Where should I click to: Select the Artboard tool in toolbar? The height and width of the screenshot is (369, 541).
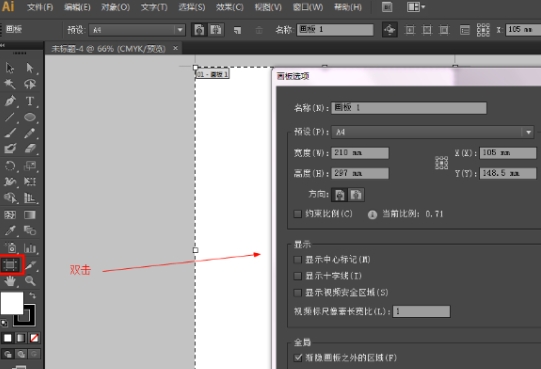(x=10, y=265)
